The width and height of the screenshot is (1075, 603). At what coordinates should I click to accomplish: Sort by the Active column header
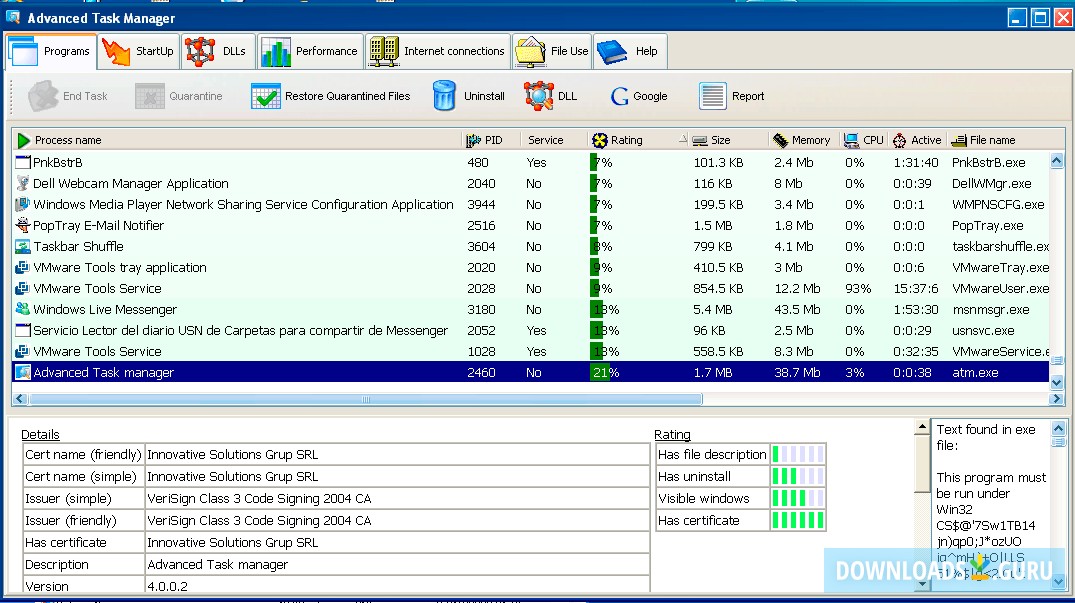click(x=918, y=140)
